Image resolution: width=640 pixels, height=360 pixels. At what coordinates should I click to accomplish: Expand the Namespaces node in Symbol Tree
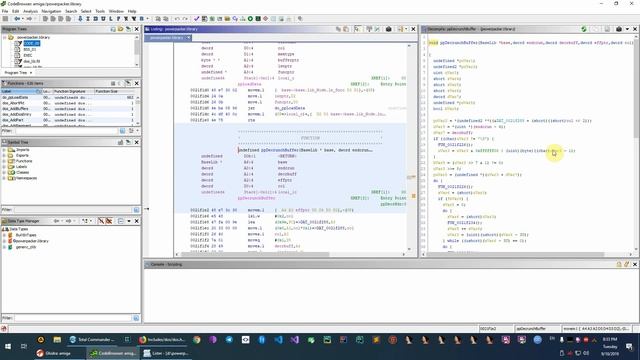click(4, 178)
